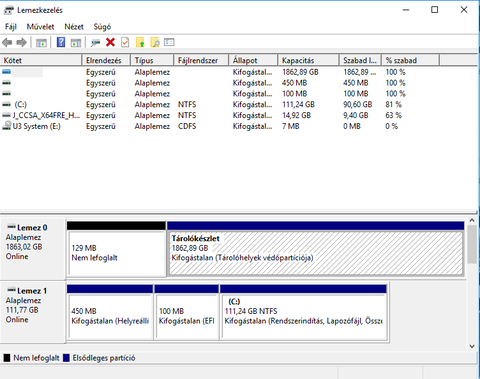
Task: Open the Művelet menu
Action: 40,27
